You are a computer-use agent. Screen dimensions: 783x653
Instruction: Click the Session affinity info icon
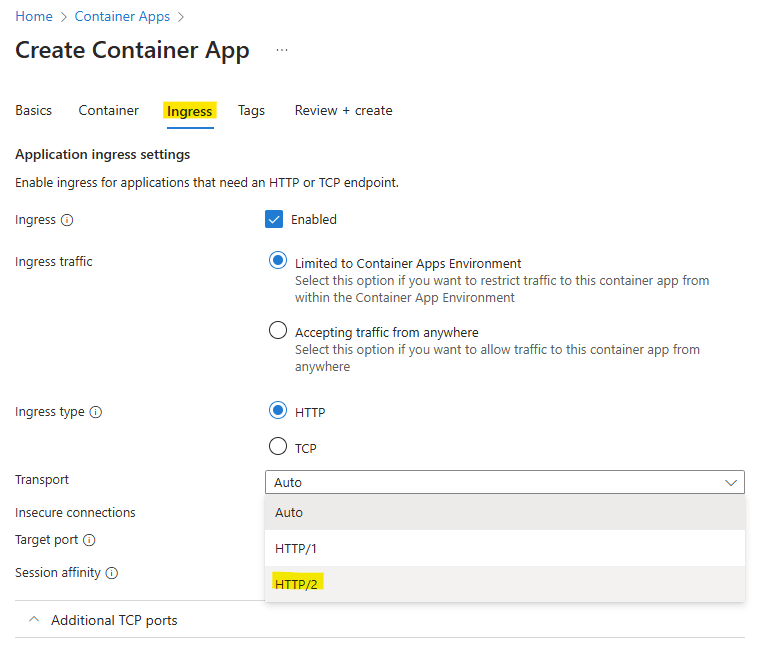[x=111, y=573]
